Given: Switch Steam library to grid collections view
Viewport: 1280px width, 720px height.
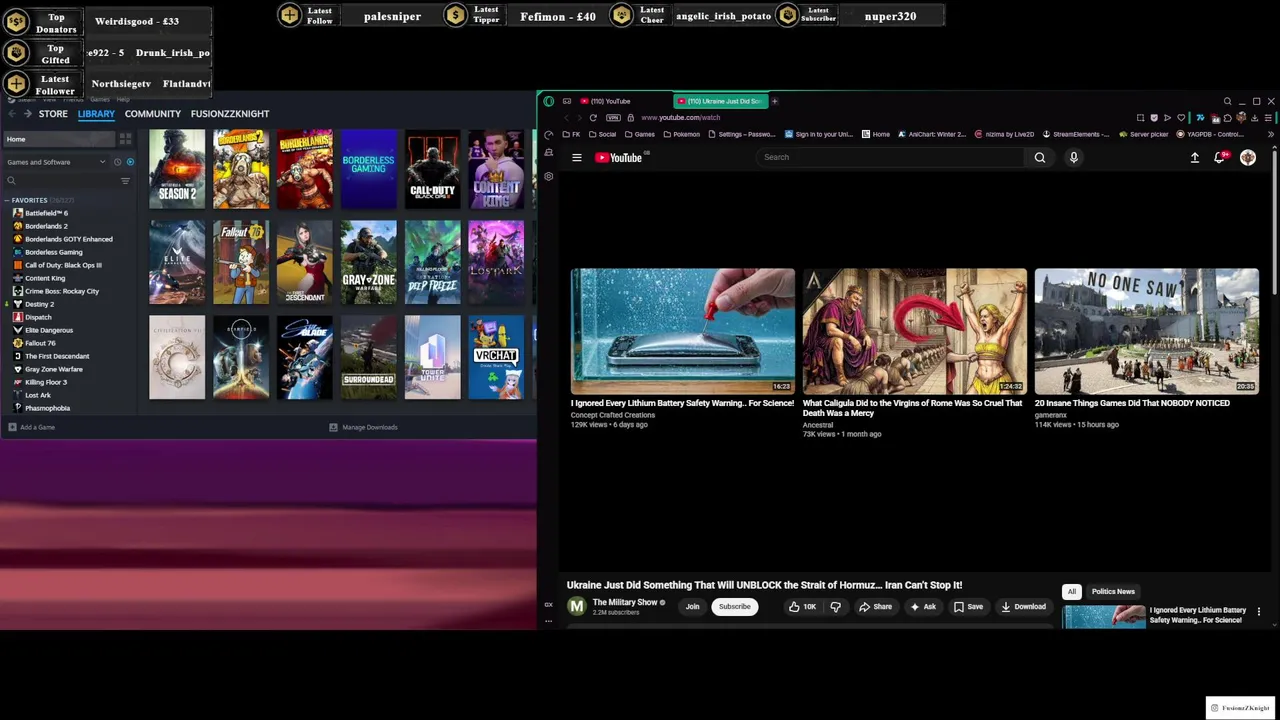Looking at the screenshot, I should (x=125, y=139).
